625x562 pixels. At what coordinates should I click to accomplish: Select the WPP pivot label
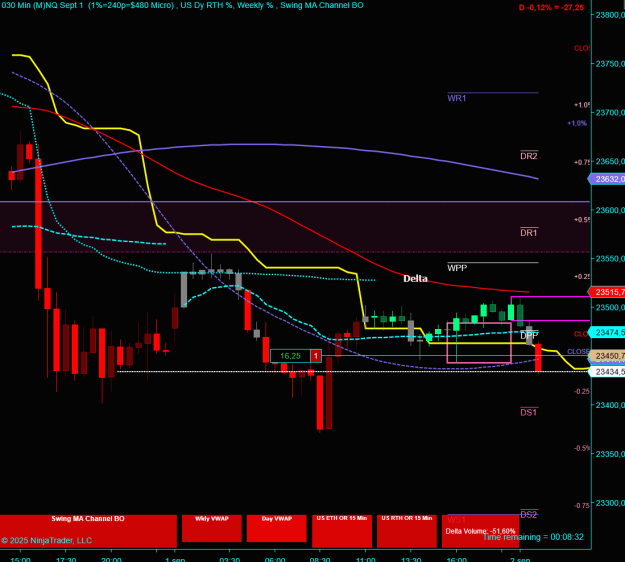pos(457,268)
